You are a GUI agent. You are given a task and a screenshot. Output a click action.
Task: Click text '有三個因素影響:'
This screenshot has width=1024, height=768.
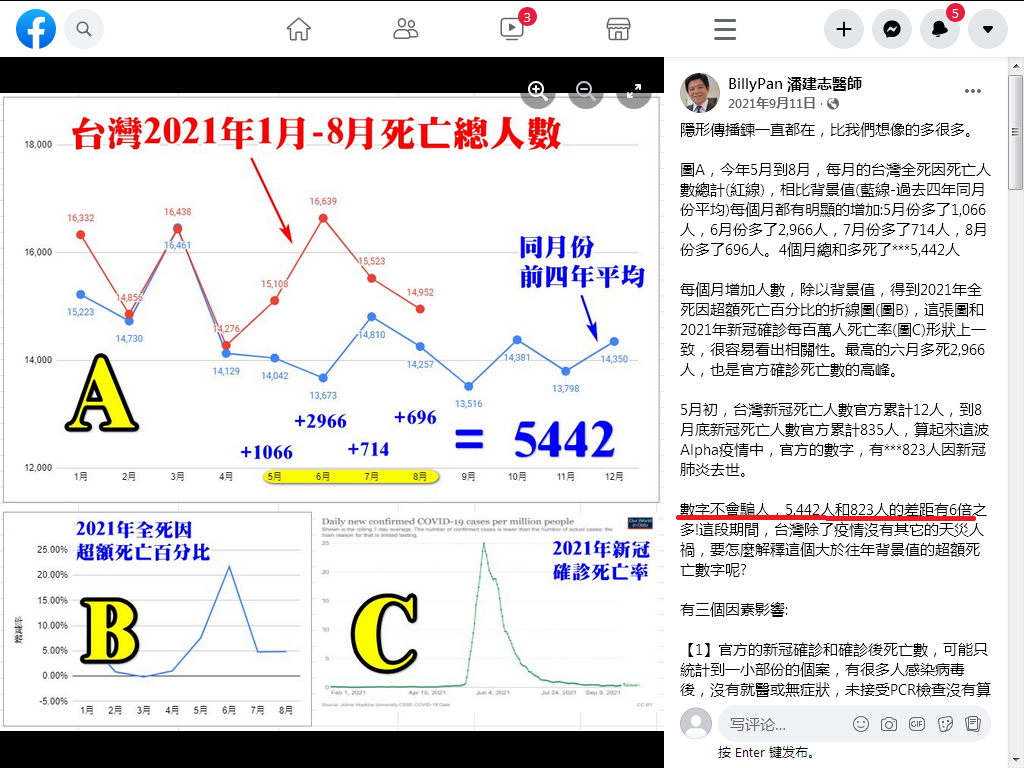click(x=734, y=610)
